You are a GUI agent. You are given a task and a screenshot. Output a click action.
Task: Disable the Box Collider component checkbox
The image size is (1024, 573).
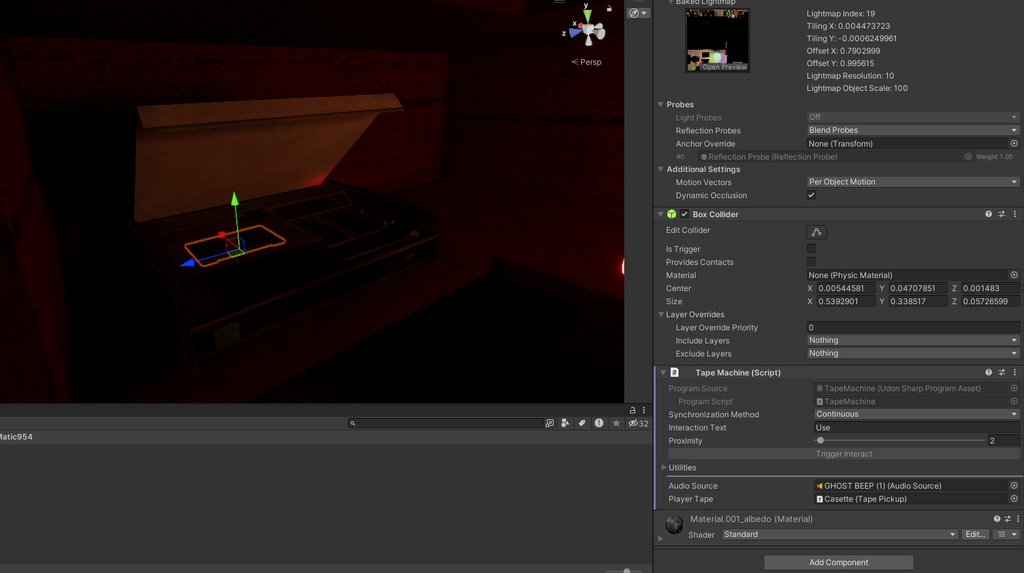(684, 214)
